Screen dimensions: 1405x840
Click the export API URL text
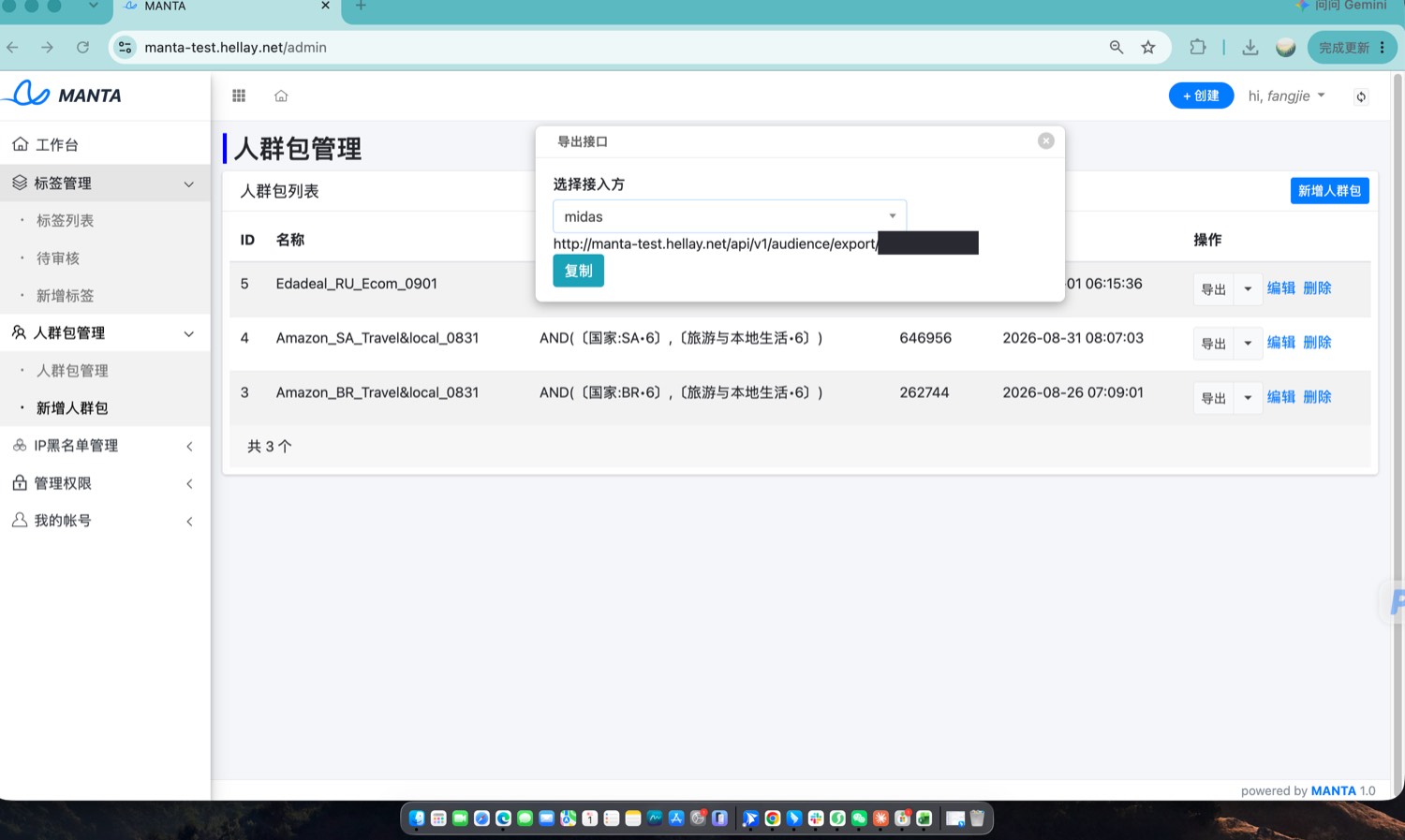click(x=715, y=243)
